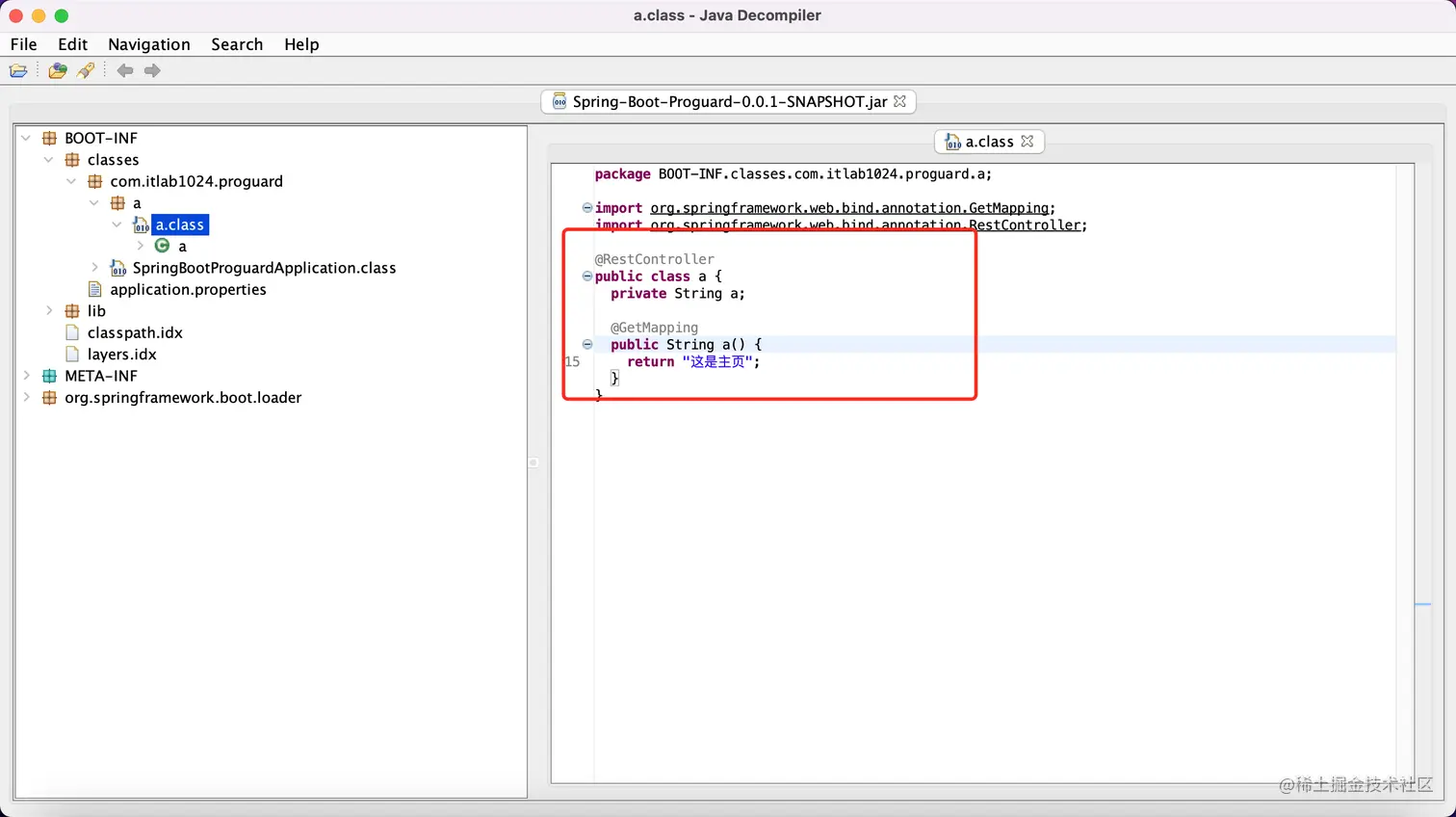Click the class icon on the a.class tab
1456x817 pixels.
point(953,142)
